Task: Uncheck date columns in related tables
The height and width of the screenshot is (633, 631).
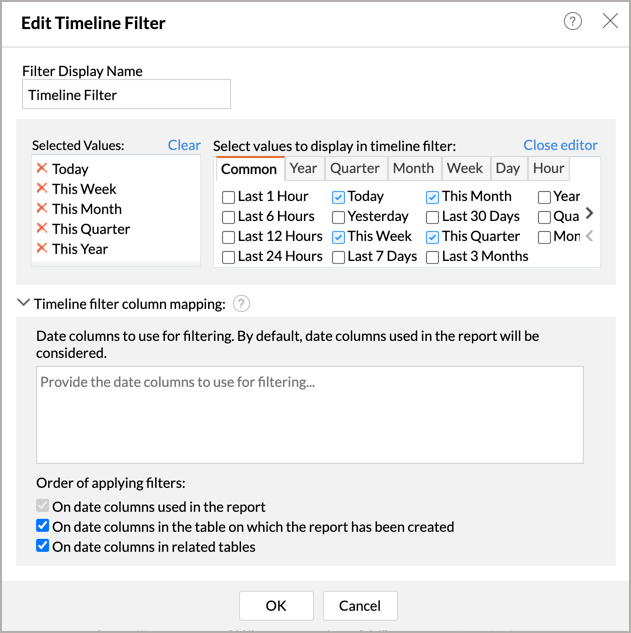Action: (43, 546)
